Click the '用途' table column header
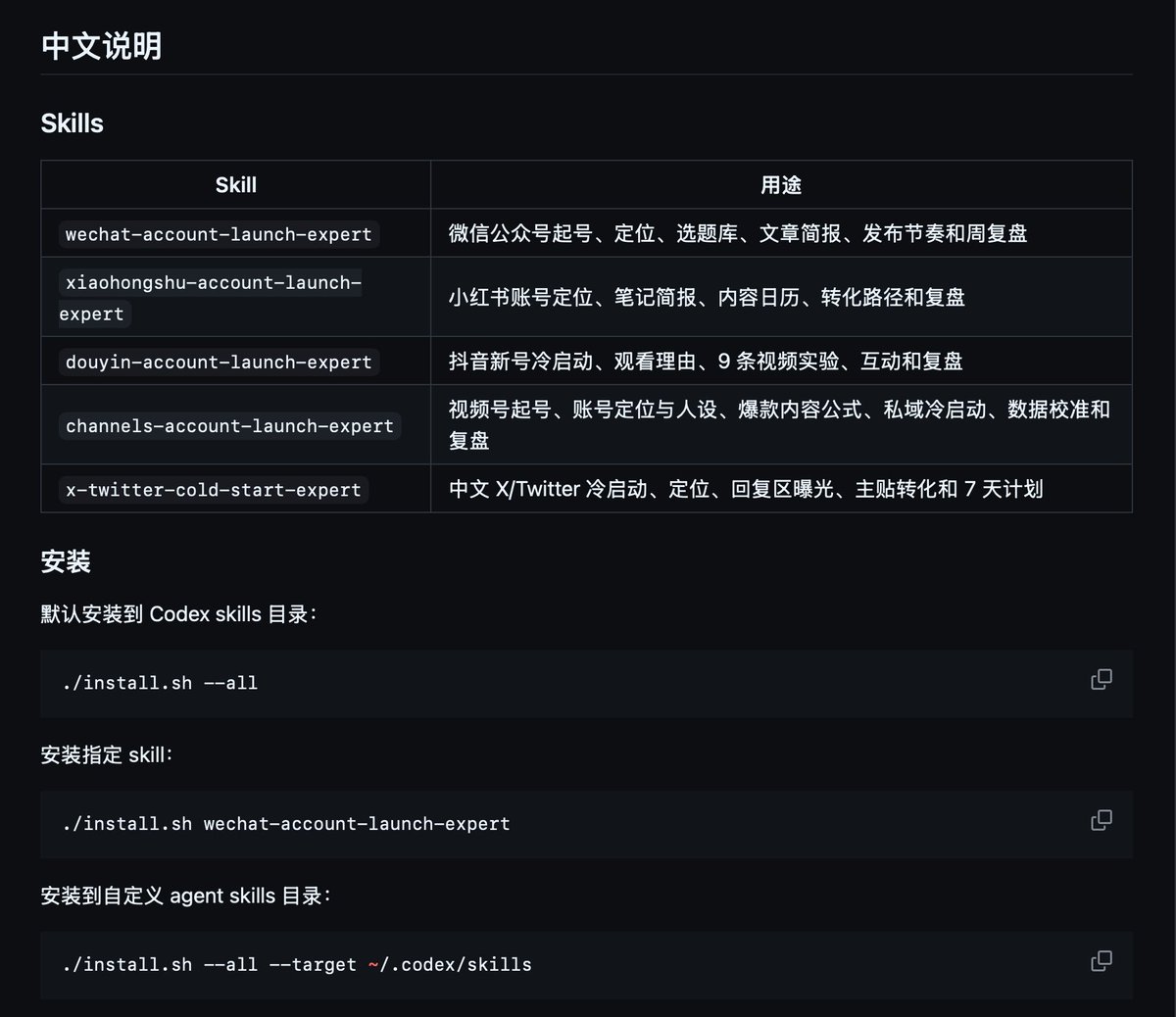Viewport: 1176px width, 1017px height. 781,185
